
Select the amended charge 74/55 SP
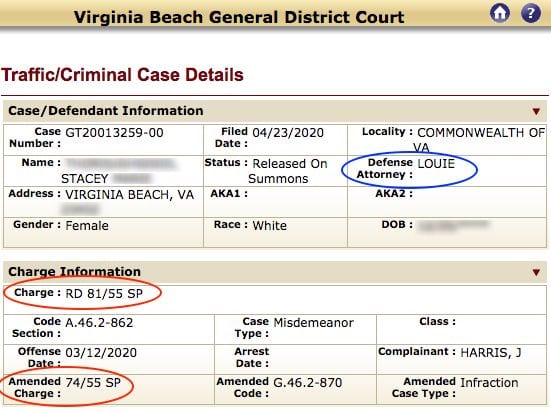tap(93, 382)
